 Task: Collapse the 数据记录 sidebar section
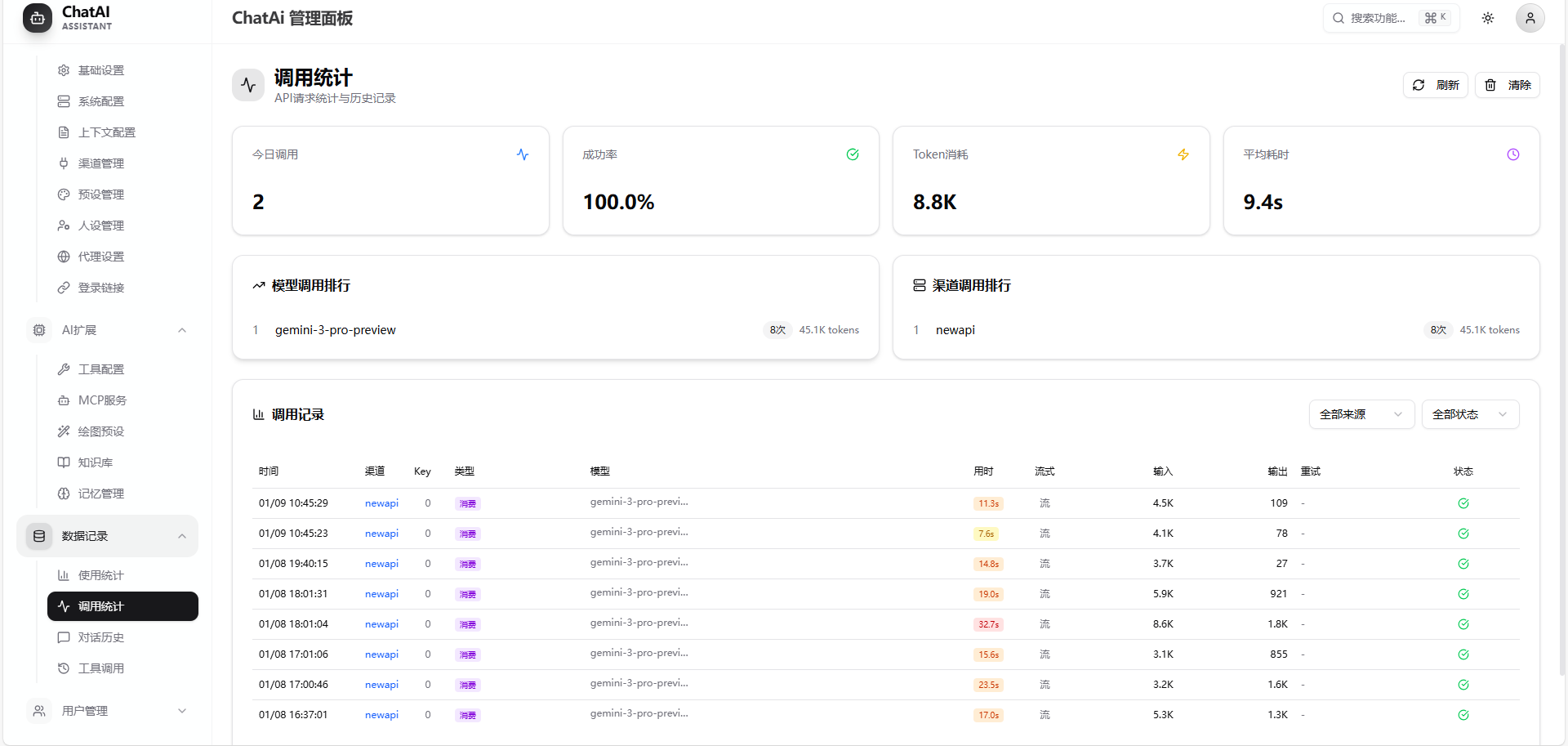[181, 536]
